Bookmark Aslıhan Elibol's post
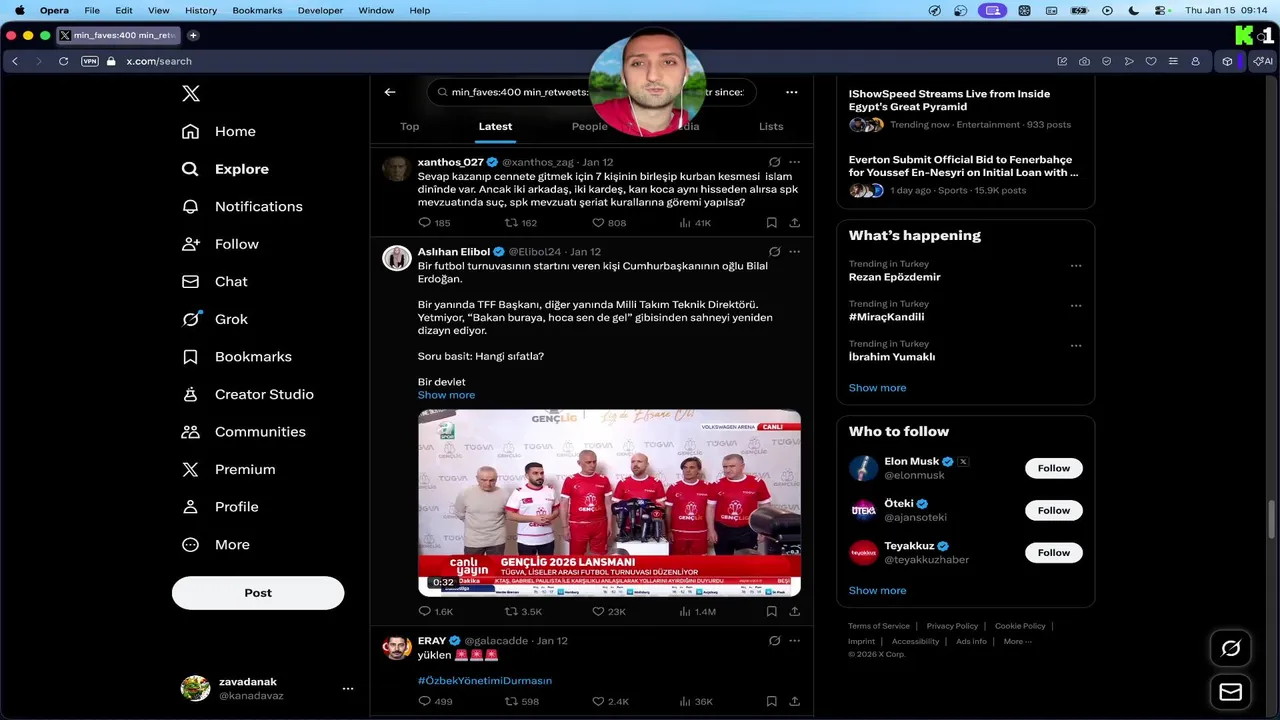This screenshot has width=1280, height=720. coord(771,611)
